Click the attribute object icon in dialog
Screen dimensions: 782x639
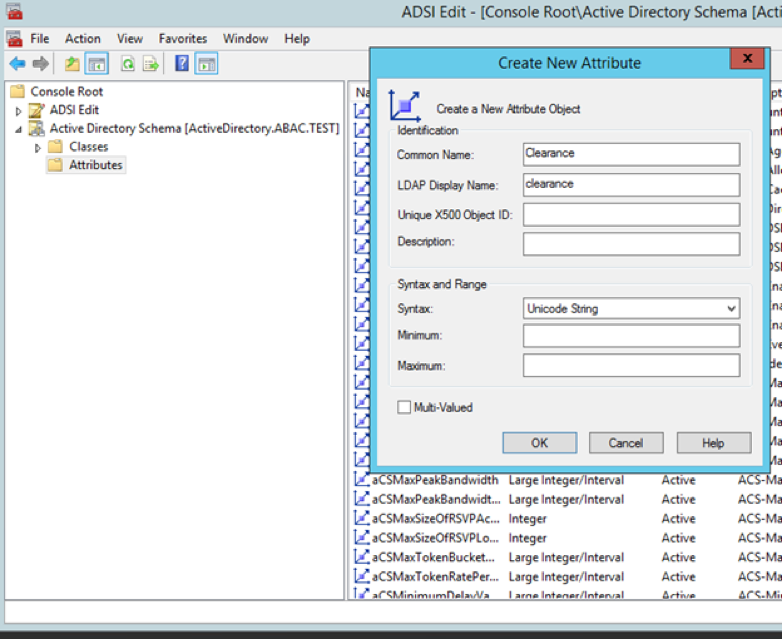[x=404, y=105]
